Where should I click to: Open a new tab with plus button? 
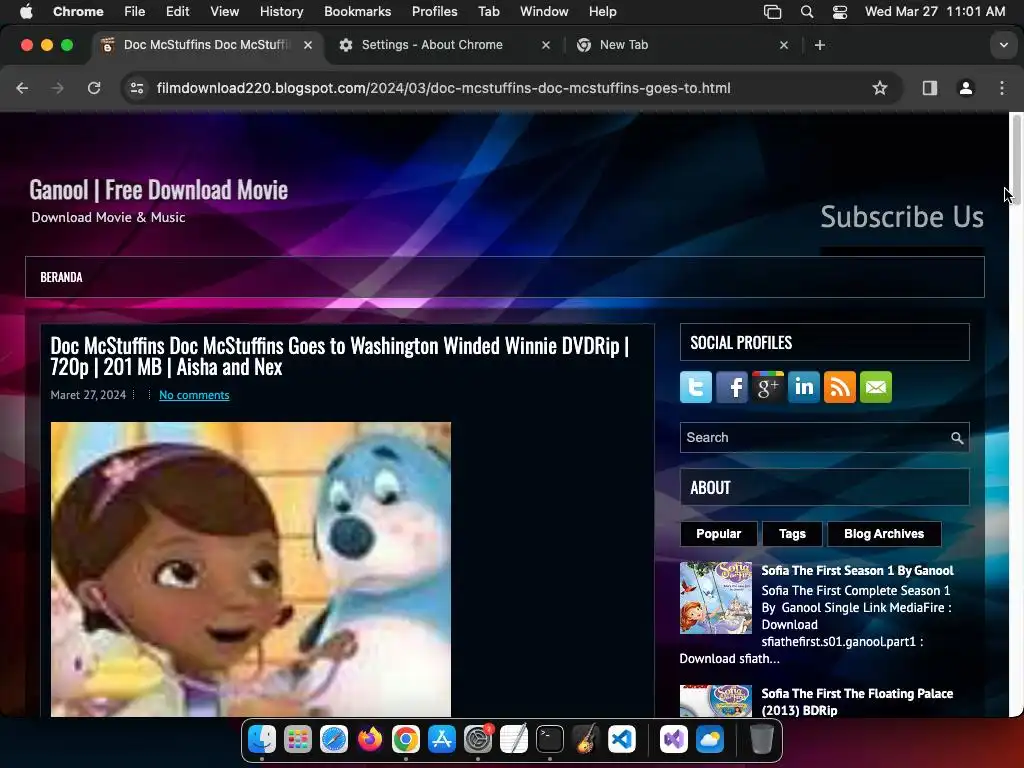coord(820,45)
